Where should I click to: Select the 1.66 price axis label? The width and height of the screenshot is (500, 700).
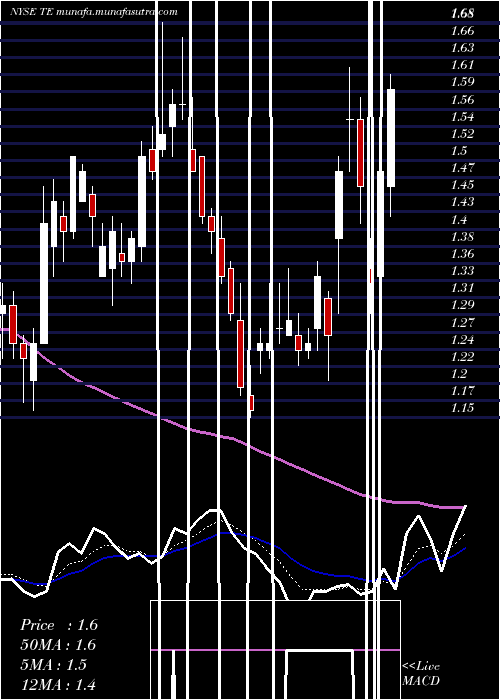(462, 31)
